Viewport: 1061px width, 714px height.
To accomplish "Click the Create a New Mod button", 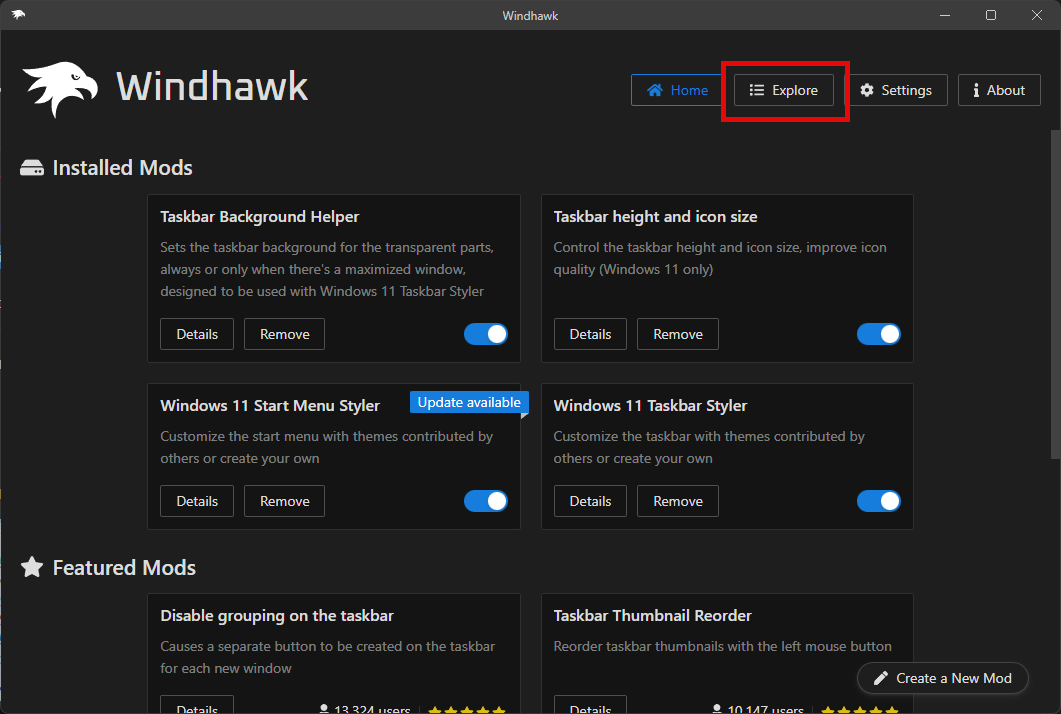I will click(942, 678).
